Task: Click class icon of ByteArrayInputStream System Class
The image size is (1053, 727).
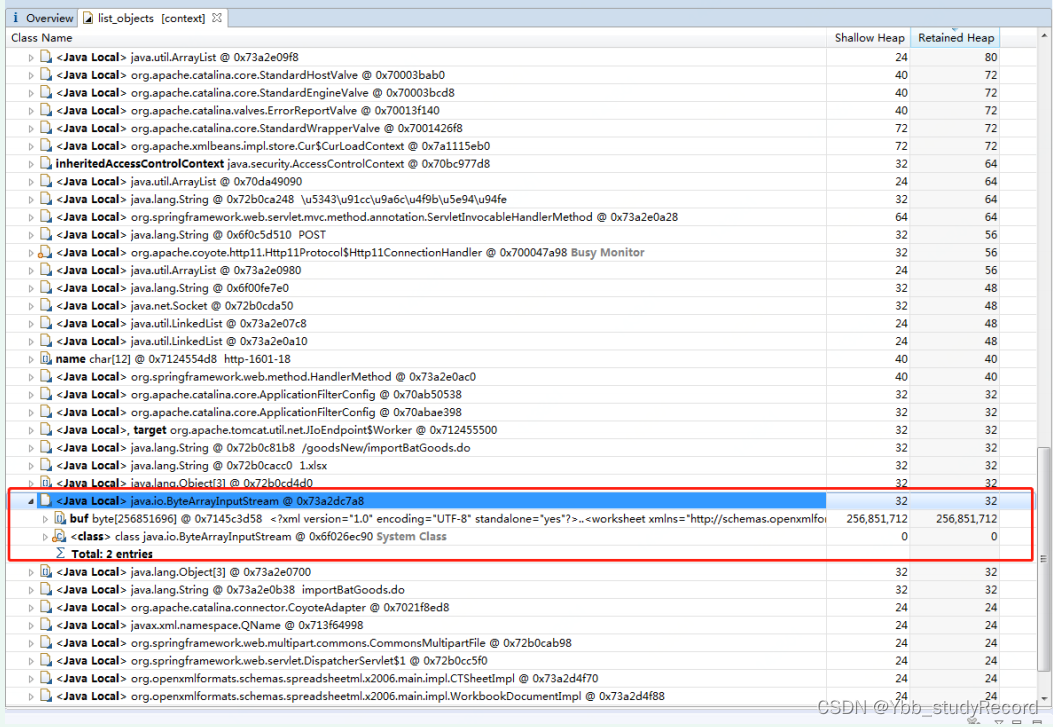Action: [x=60, y=536]
